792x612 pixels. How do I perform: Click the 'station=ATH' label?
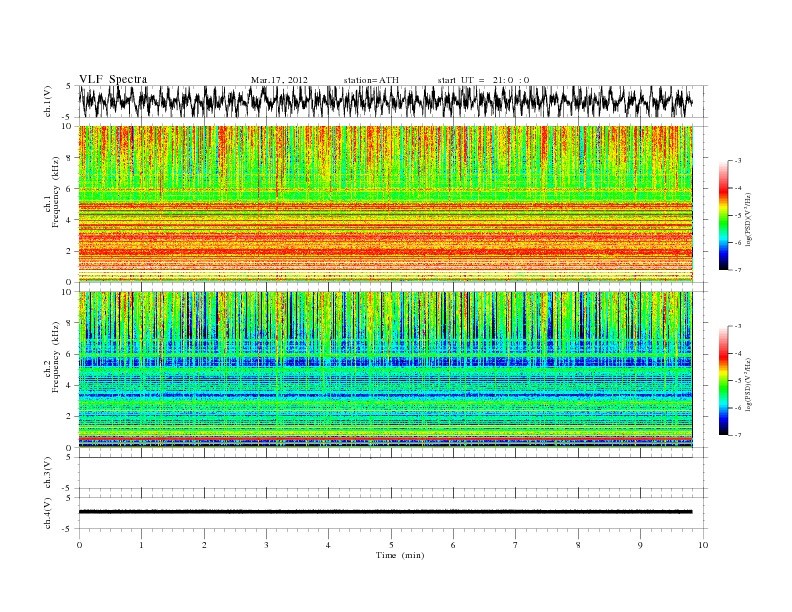[371, 80]
